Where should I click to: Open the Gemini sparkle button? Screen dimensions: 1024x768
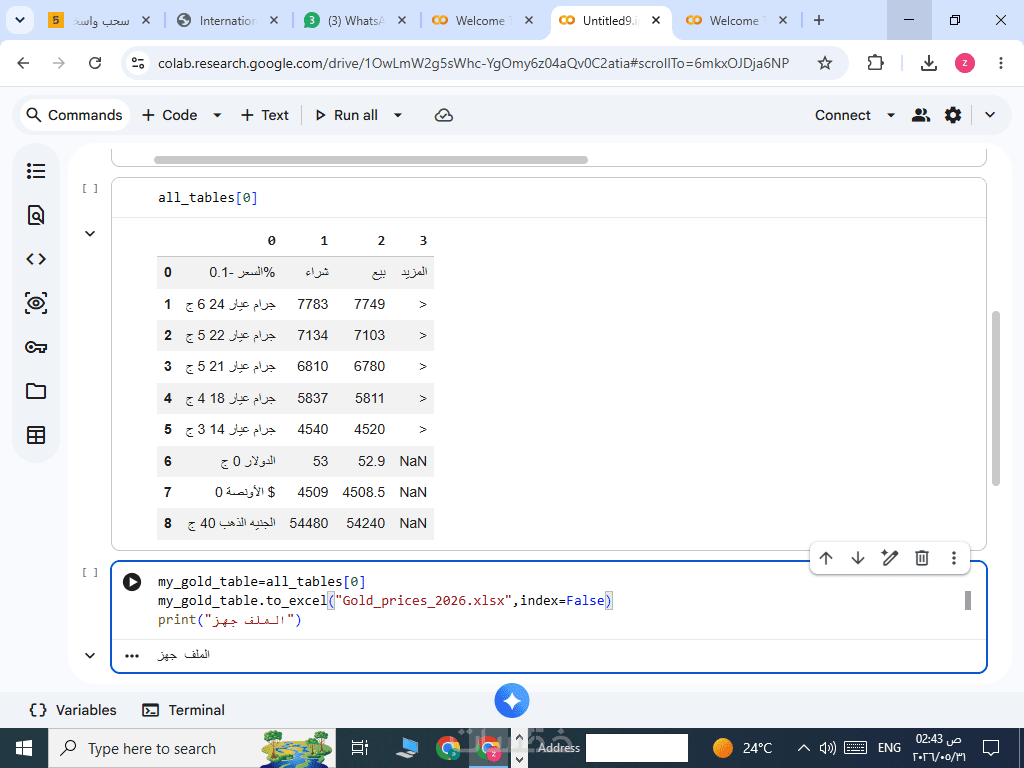512,701
